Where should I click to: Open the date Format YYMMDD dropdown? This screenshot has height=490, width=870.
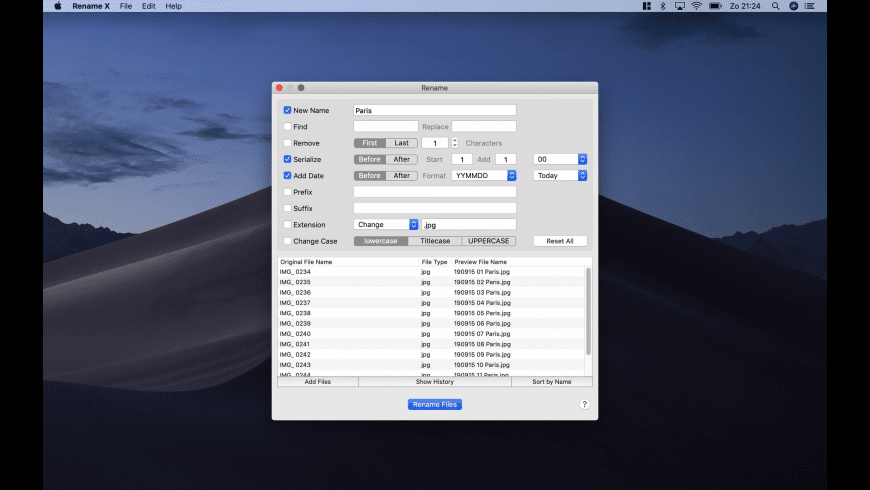484,175
